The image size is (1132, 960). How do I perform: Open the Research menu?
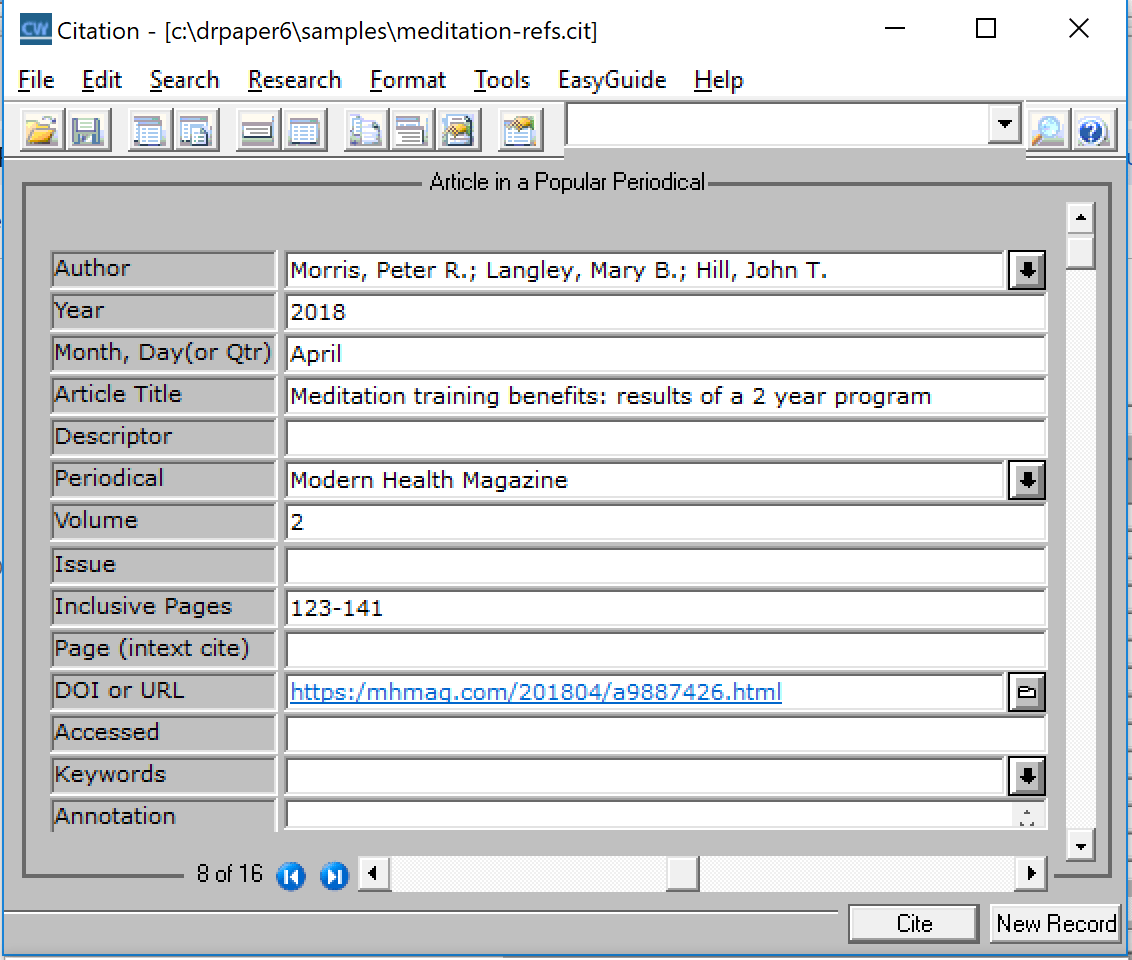click(x=294, y=80)
